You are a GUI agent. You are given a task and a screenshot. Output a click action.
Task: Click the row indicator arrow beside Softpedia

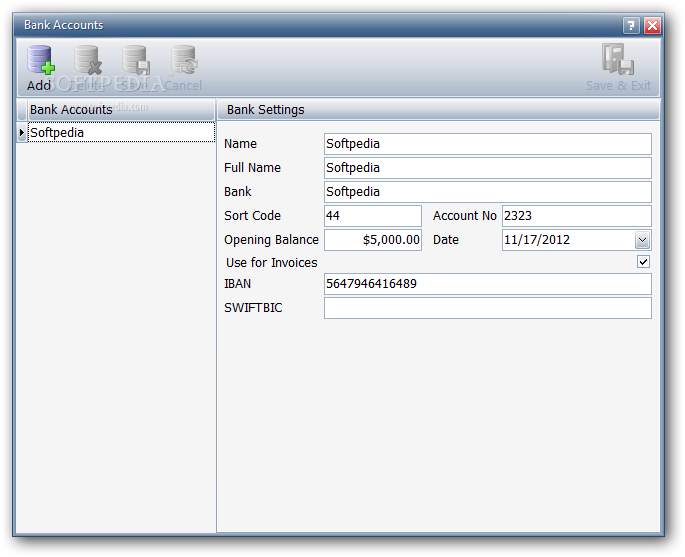pyautogui.click(x=22, y=132)
